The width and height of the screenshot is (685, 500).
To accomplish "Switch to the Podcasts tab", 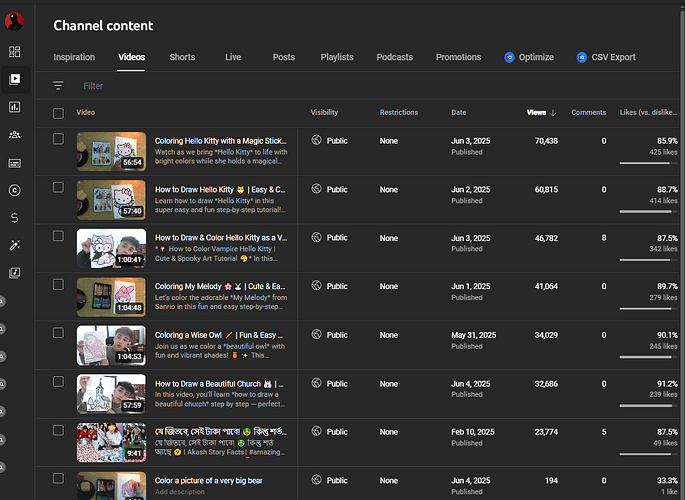I will point(394,57).
